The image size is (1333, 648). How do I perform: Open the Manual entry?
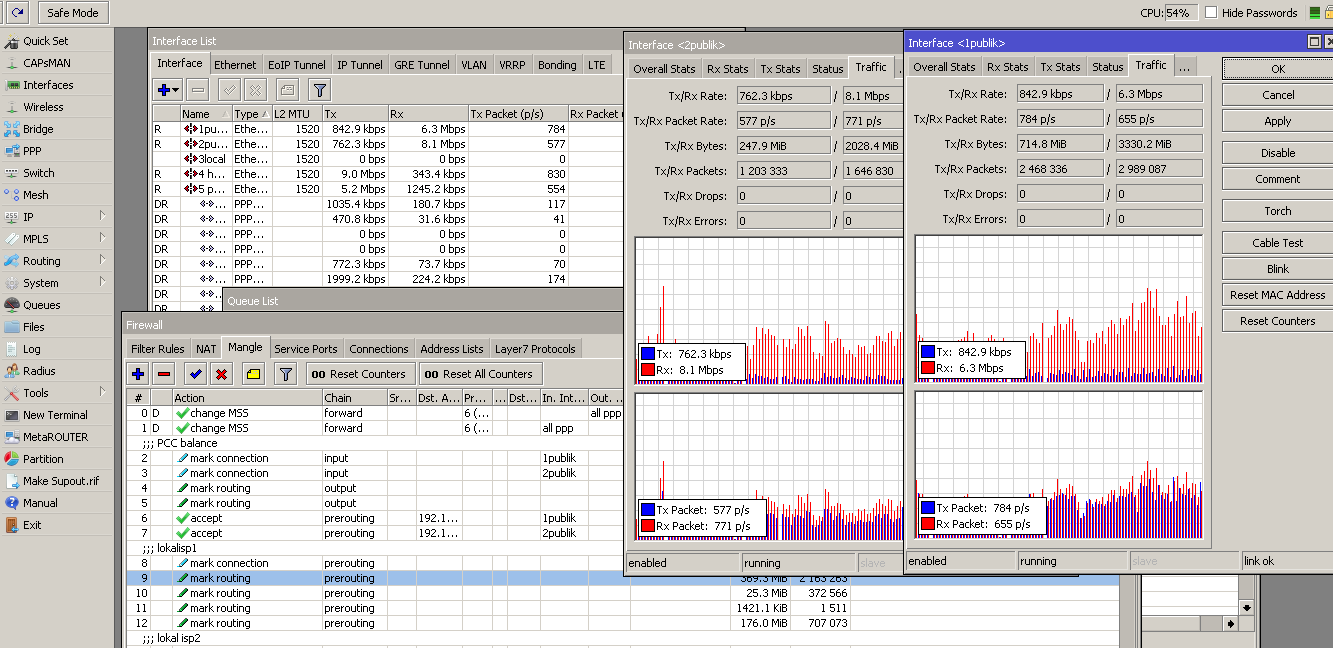(x=40, y=503)
